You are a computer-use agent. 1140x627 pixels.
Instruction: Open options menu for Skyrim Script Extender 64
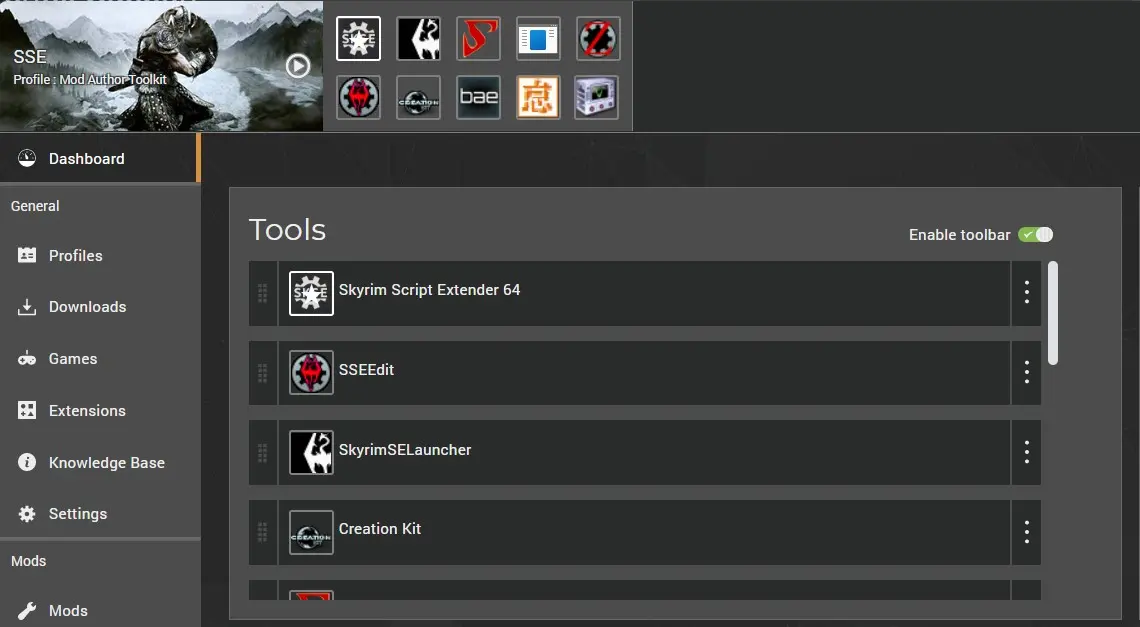[x=1027, y=292]
